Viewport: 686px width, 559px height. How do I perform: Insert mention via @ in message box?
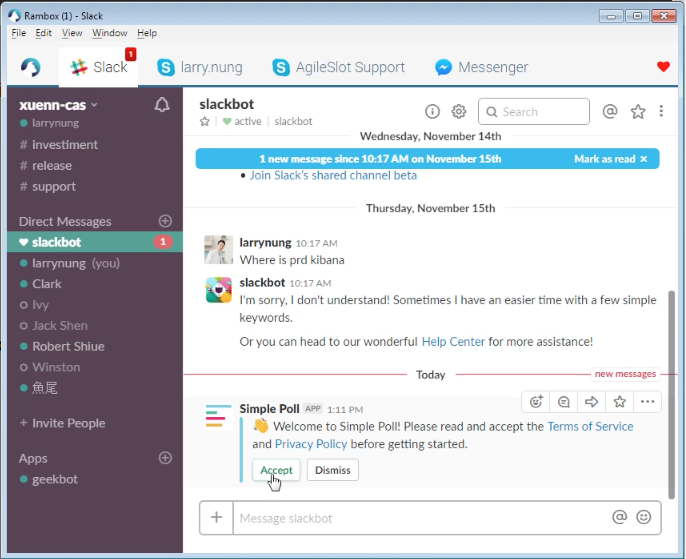tap(620, 517)
